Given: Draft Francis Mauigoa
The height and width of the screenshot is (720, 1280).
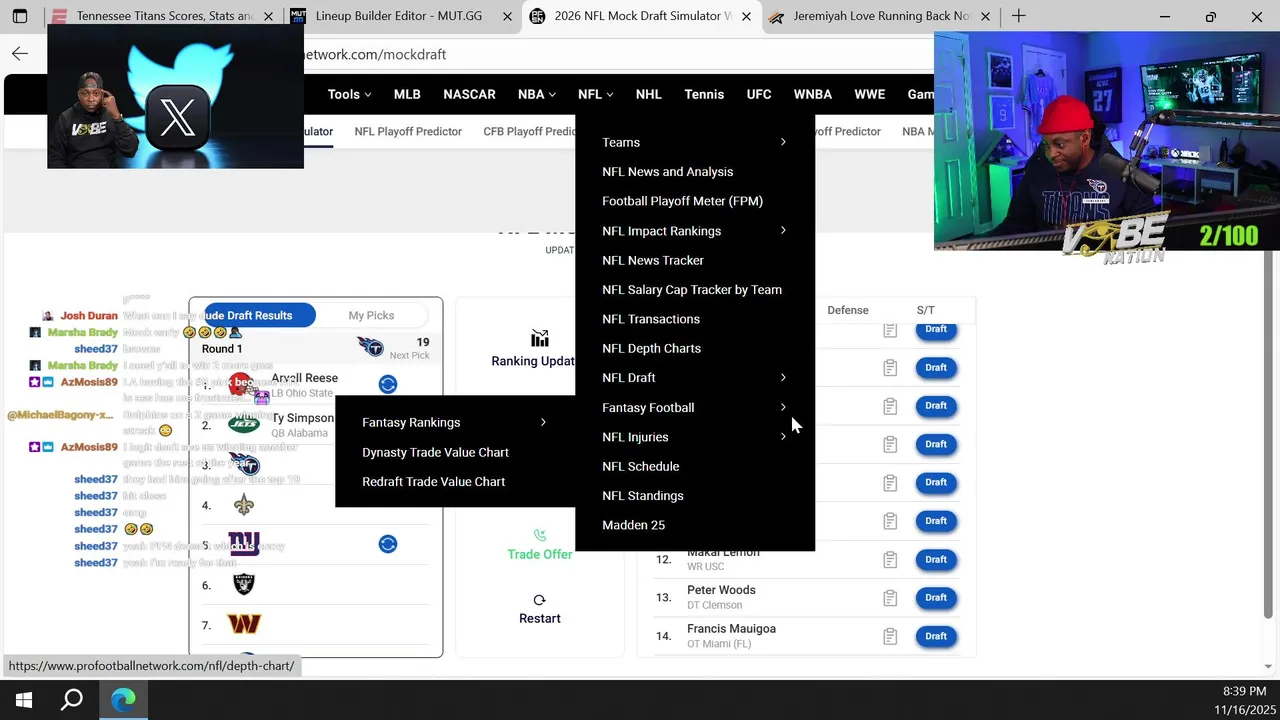Looking at the screenshot, I should coord(936,636).
